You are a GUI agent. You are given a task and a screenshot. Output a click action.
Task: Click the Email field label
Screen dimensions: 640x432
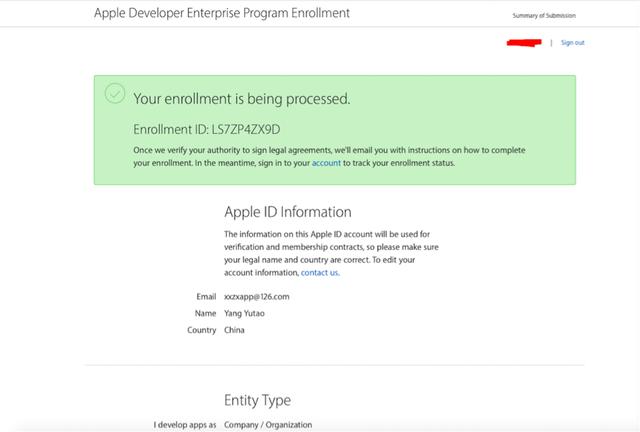(206, 297)
